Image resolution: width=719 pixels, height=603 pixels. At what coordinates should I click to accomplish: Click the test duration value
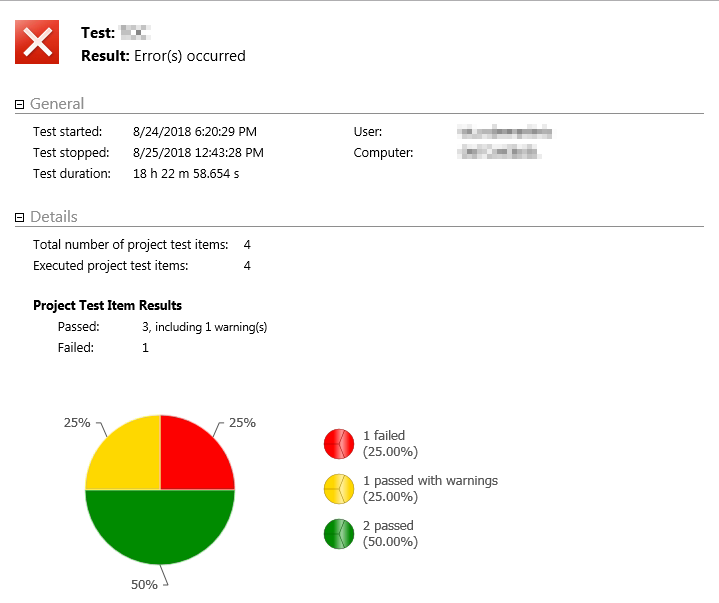click(x=185, y=174)
